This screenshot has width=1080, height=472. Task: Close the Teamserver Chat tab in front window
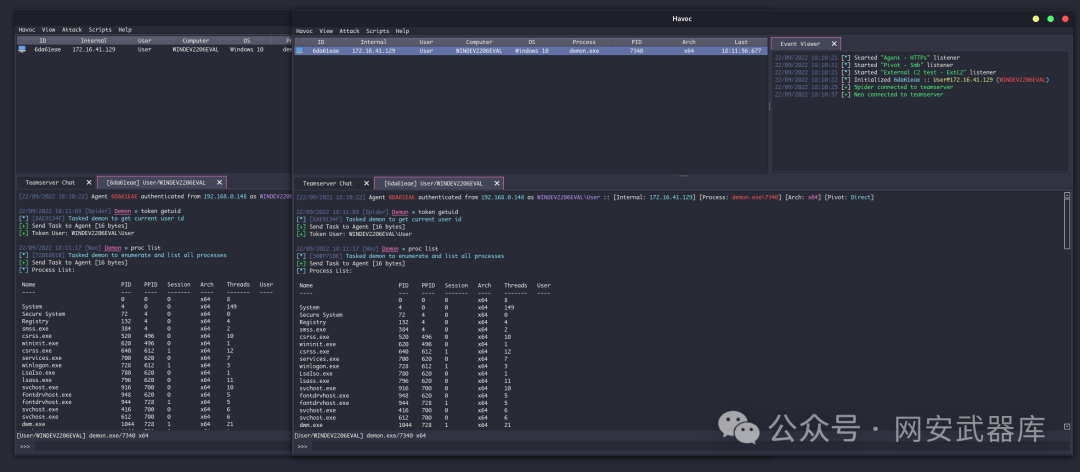click(x=366, y=183)
